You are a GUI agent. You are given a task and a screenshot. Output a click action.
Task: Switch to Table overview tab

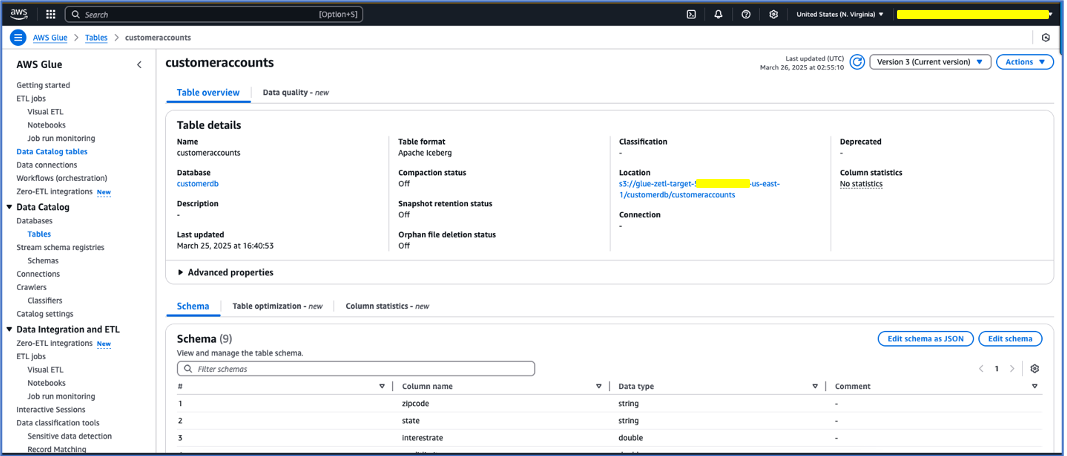[x=208, y=93]
